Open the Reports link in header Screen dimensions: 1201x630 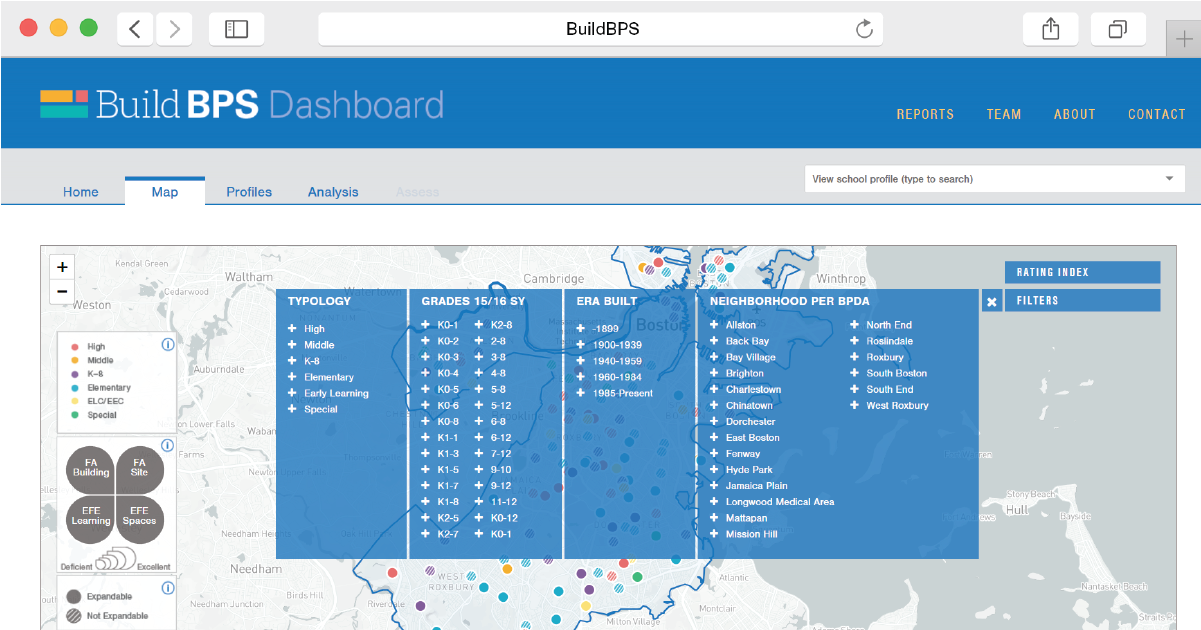(925, 114)
